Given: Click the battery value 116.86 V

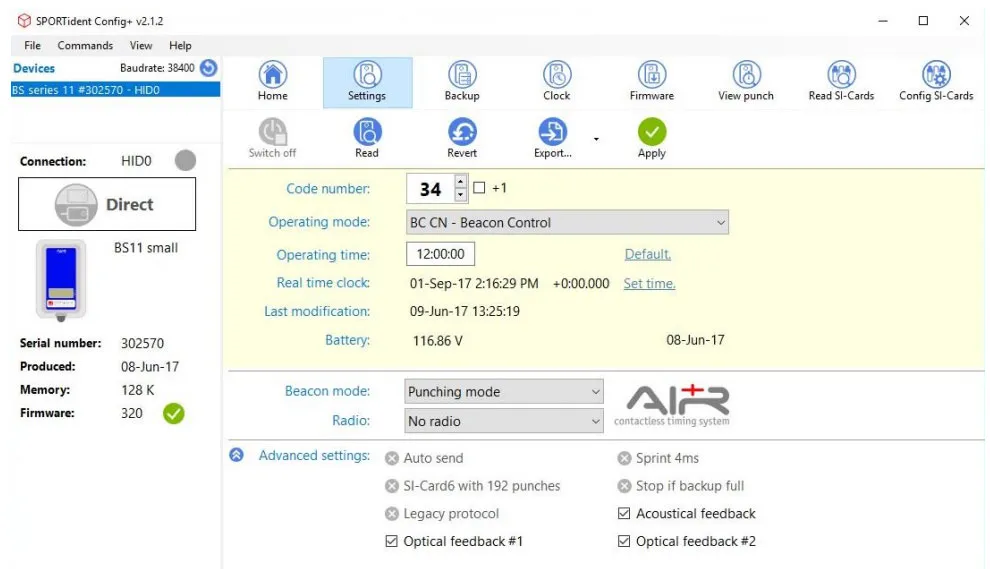Looking at the screenshot, I should tap(438, 341).
